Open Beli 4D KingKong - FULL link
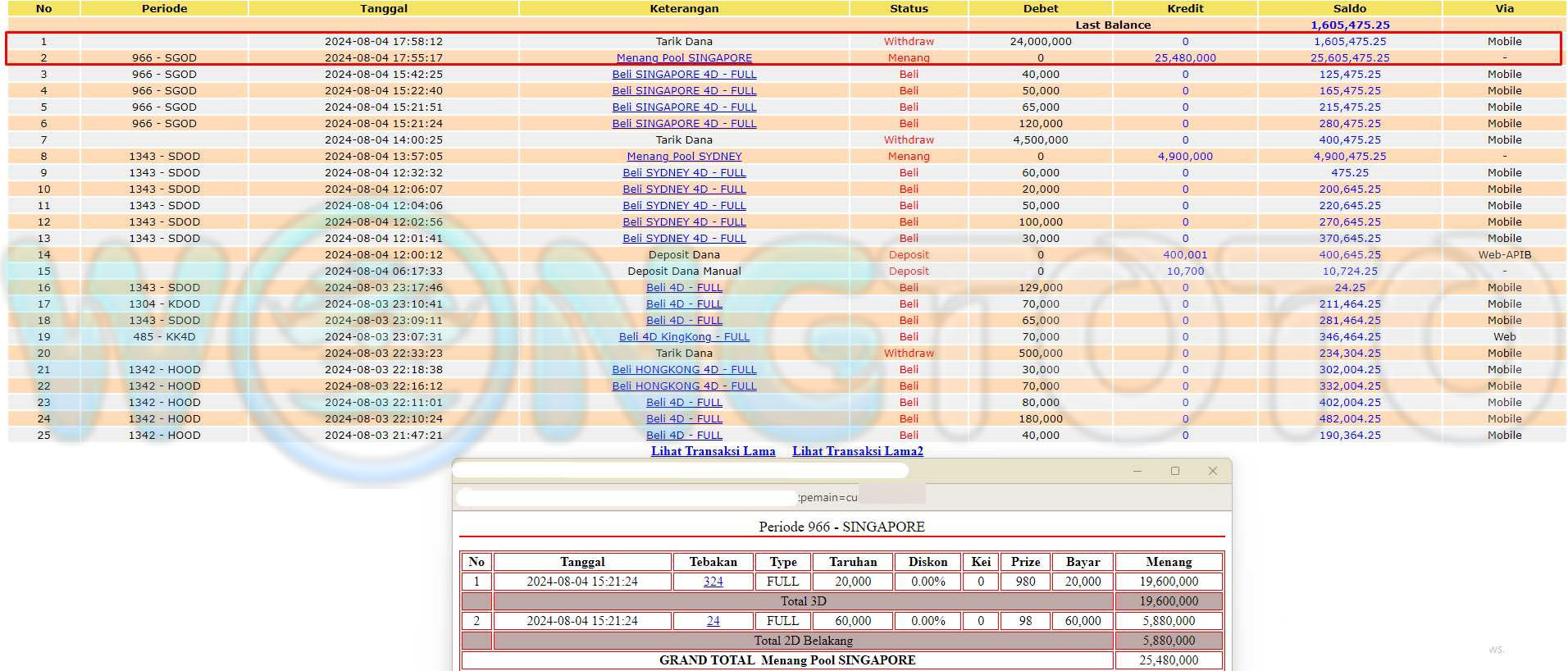 point(684,337)
